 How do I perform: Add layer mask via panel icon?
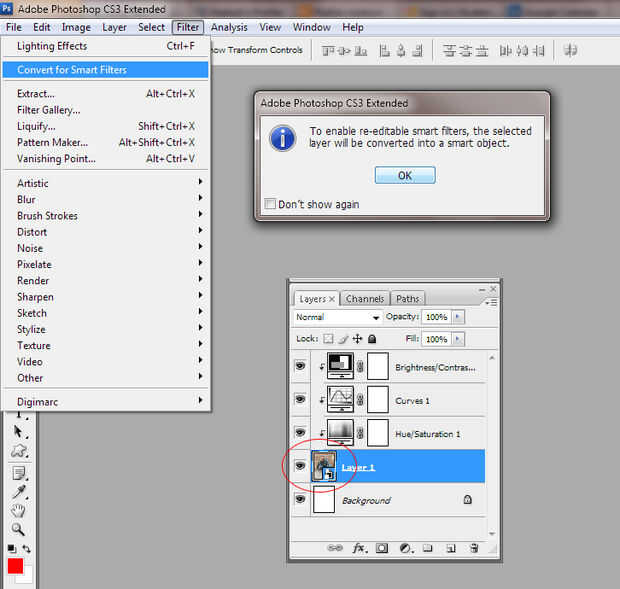[x=382, y=548]
